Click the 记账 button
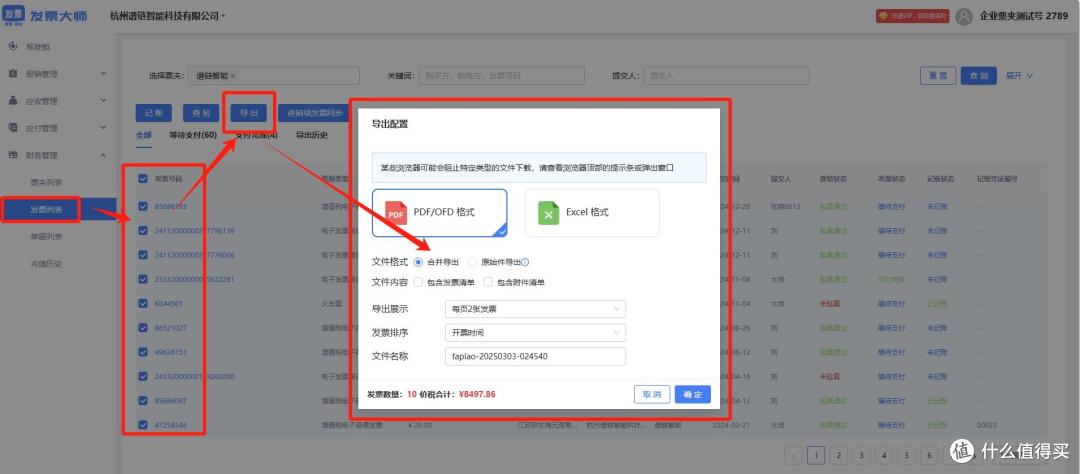1080x474 pixels. pos(154,114)
